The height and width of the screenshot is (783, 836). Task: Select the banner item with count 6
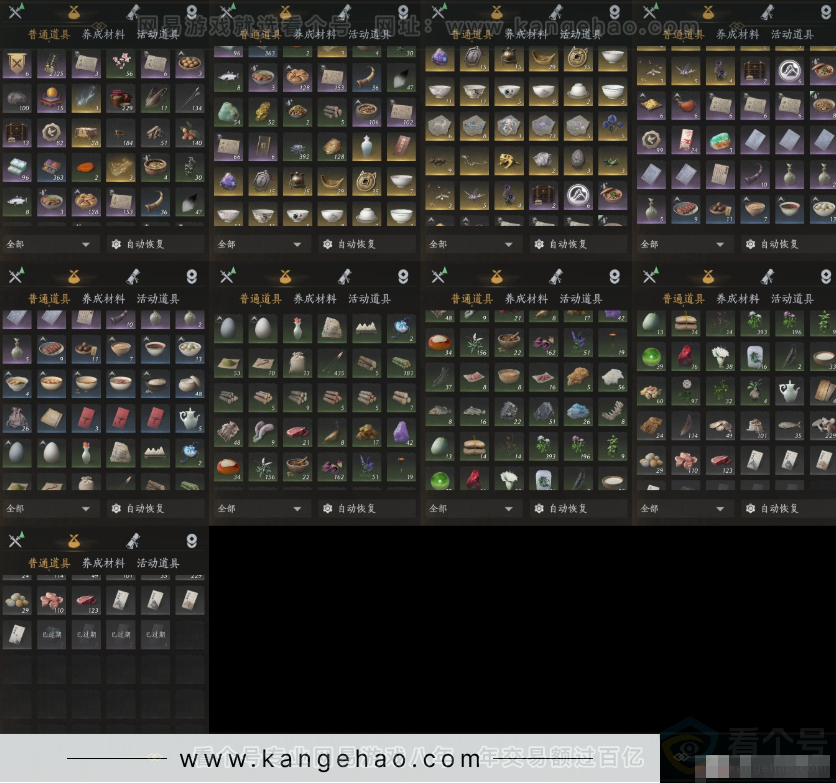(x=17, y=64)
